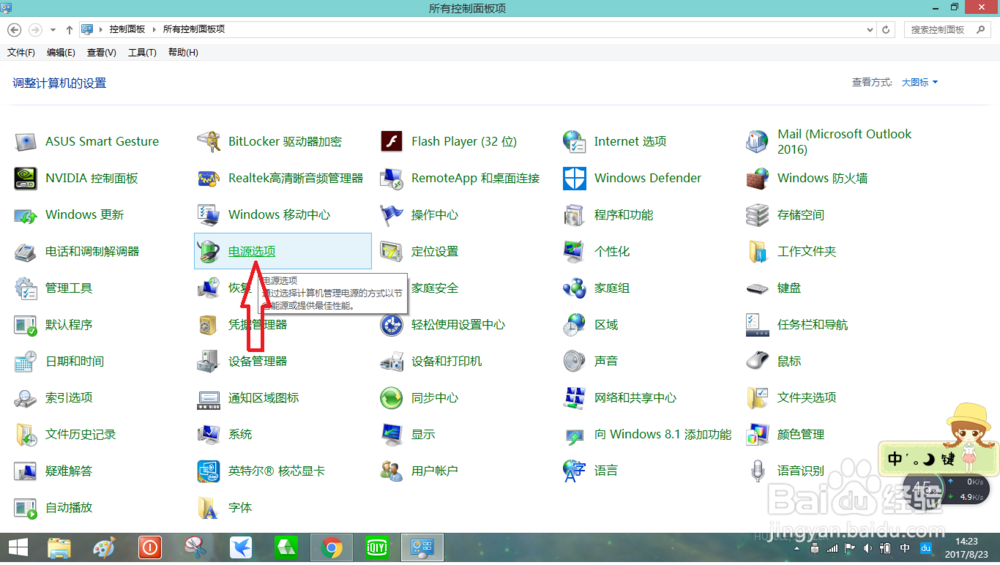The height and width of the screenshot is (565, 1000).
Task: Open the 语音识别 microphone icon
Action: (x=757, y=471)
